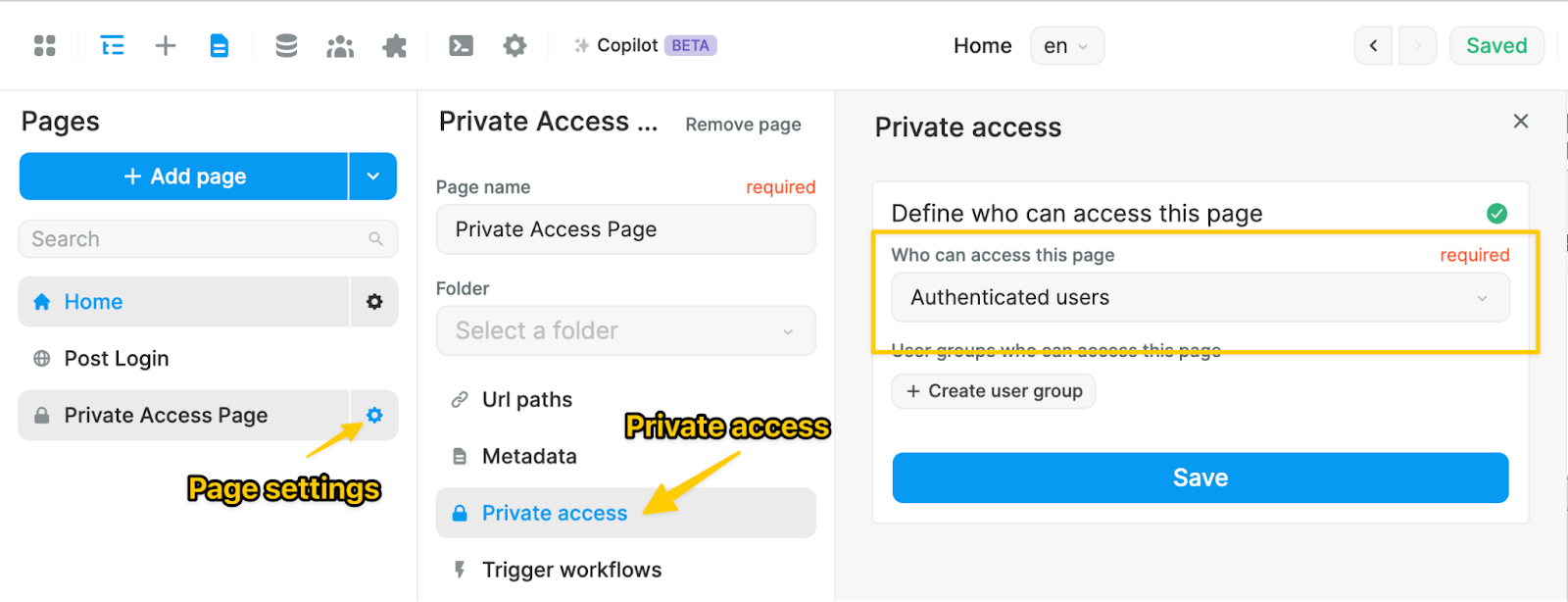
Task: Open the user groups icon in the toolbar
Action: pyautogui.click(x=339, y=45)
